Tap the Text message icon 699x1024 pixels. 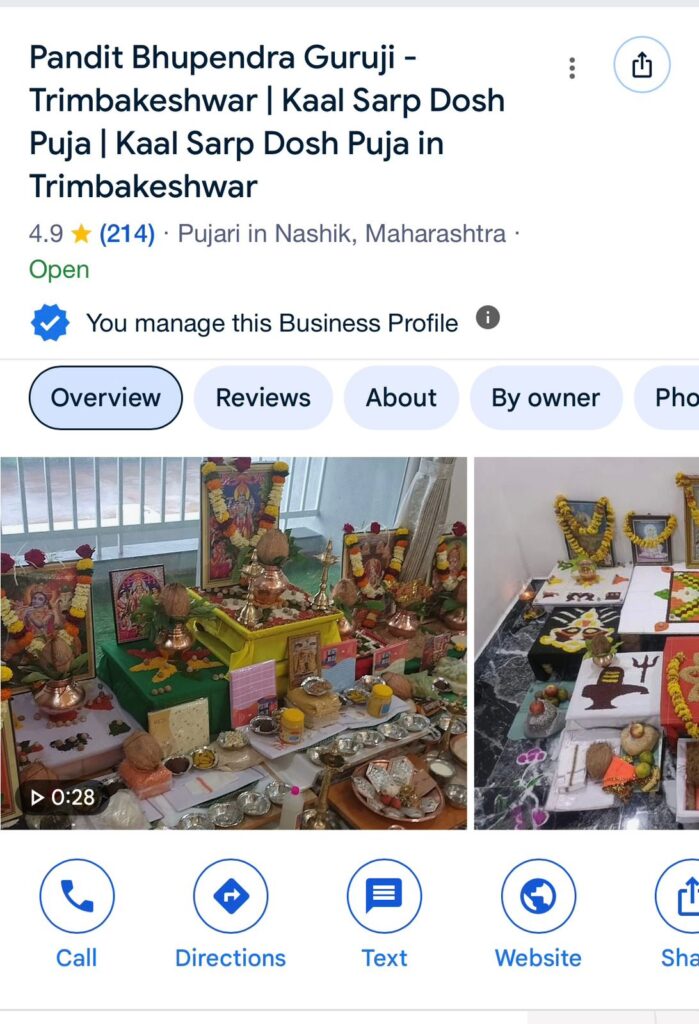(384, 896)
